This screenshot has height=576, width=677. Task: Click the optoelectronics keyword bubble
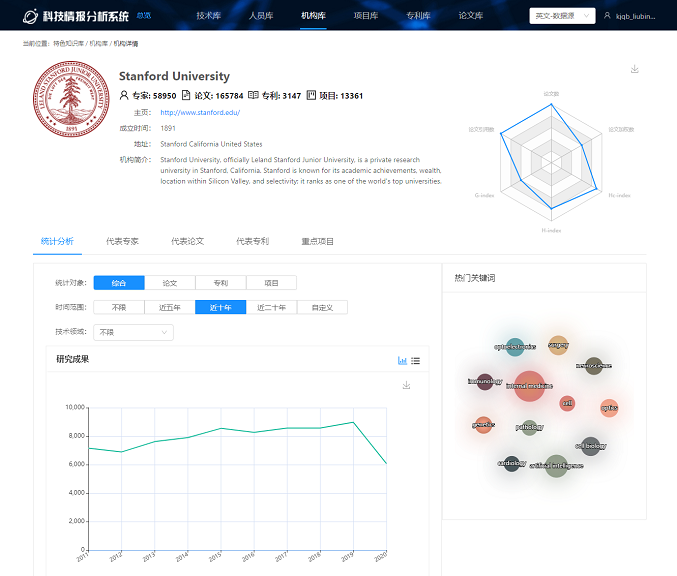pos(515,347)
